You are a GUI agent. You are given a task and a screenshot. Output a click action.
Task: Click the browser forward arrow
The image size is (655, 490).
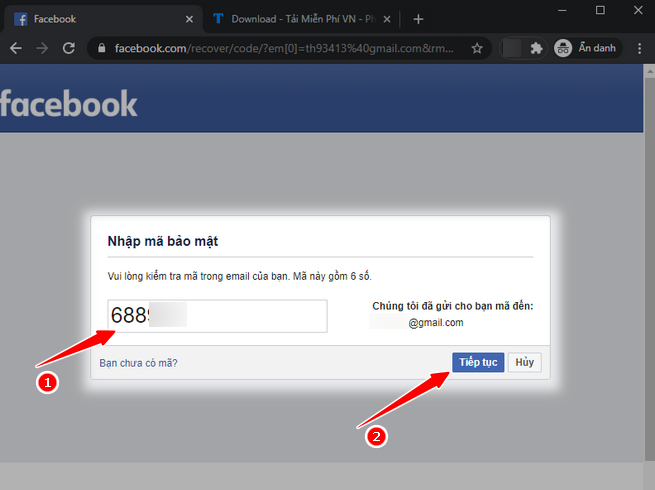pos(42,48)
